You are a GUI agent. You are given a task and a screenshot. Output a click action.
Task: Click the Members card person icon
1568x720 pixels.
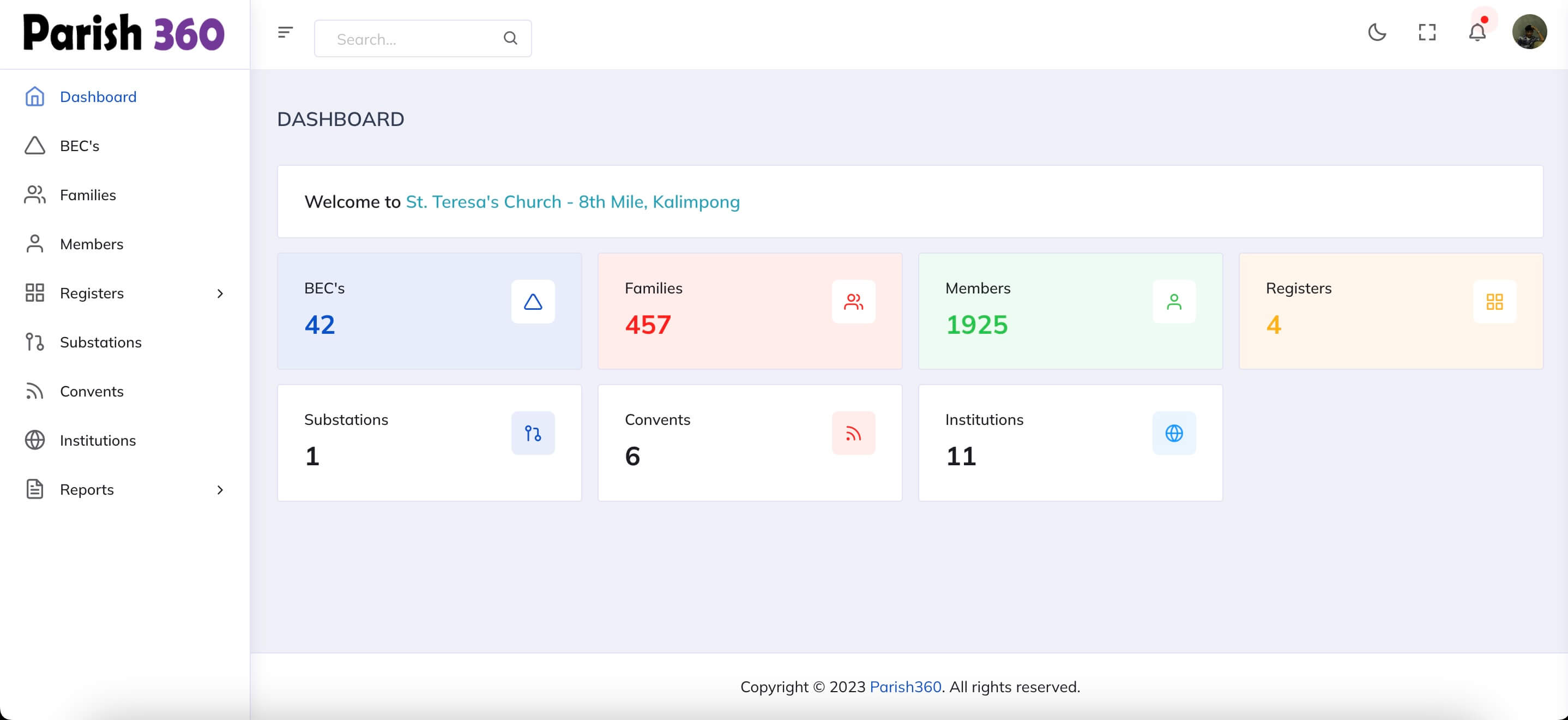[1174, 302]
